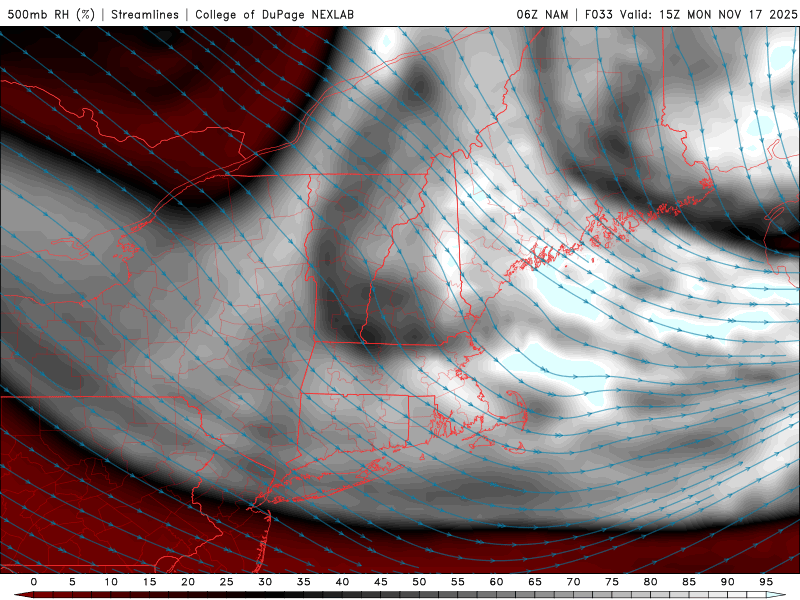Image resolution: width=800 pixels, height=600 pixels.
Task: Click the "65" label on the color scale
Action: point(535,582)
